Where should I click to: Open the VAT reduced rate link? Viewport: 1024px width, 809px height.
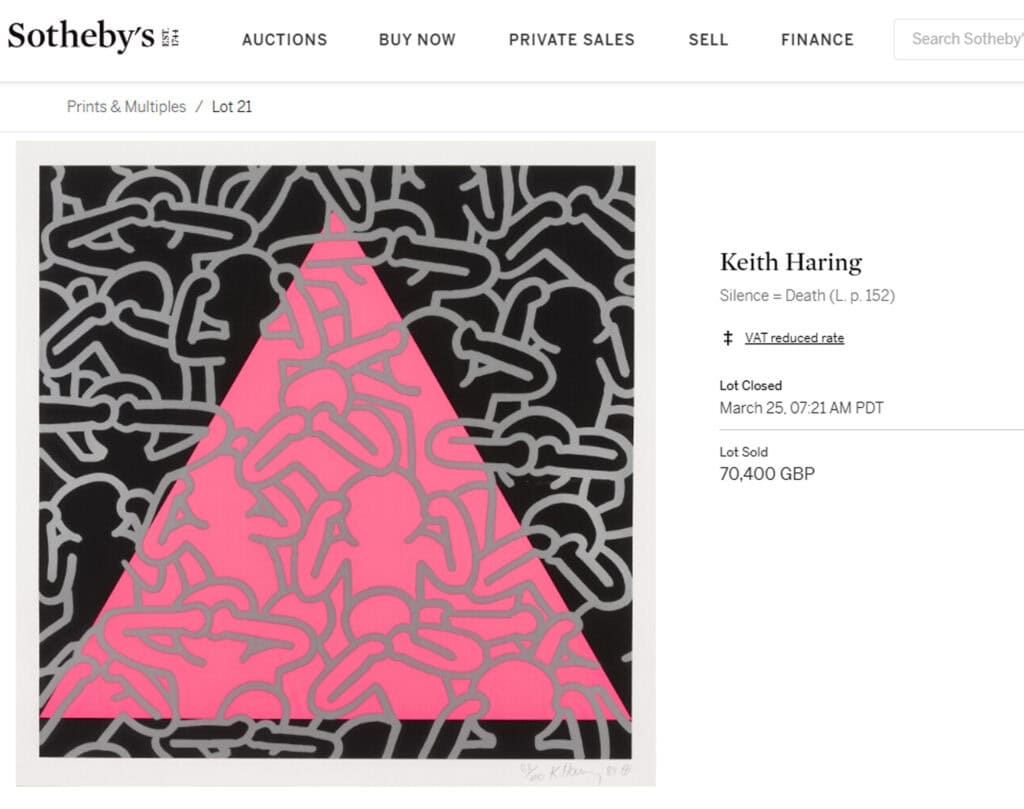(x=794, y=338)
